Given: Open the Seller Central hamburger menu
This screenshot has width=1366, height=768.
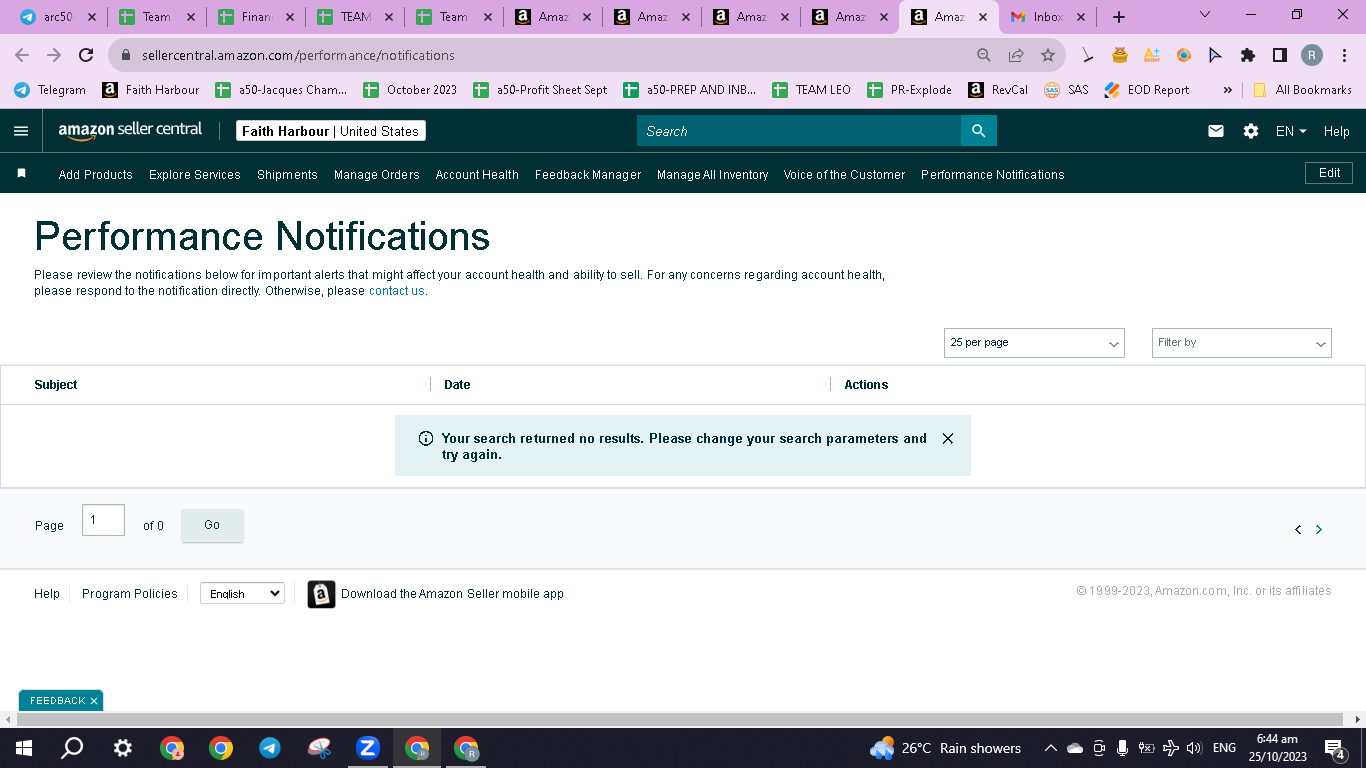Looking at the screenshot, I should pos(21,131).
